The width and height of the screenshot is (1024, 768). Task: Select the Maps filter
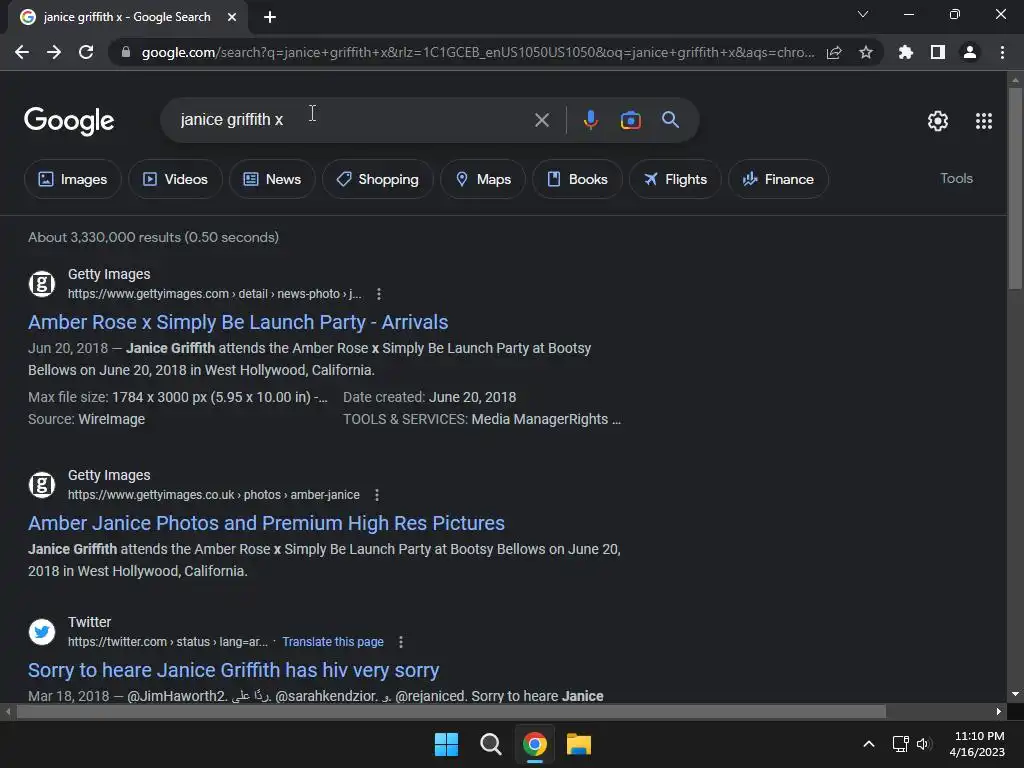(483, 179)
